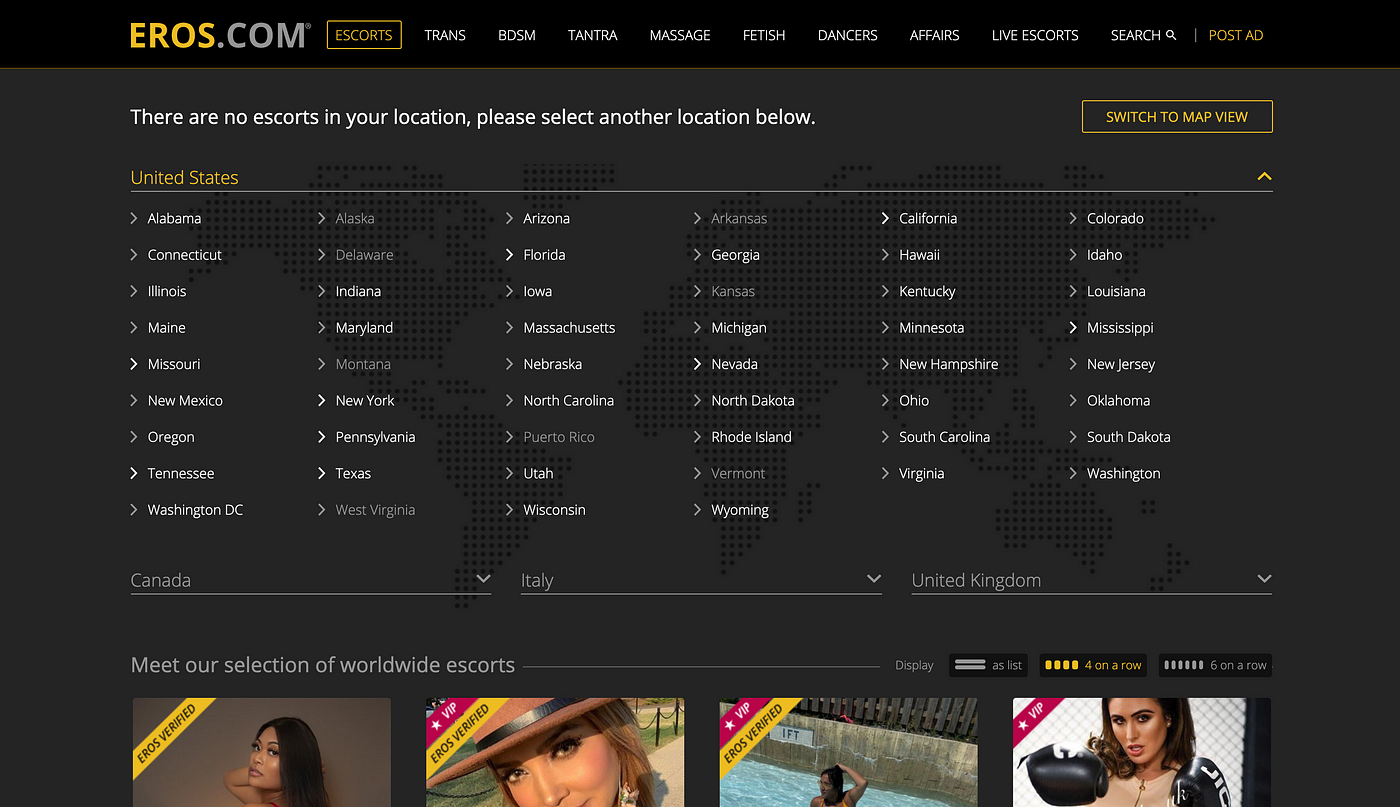Image resolution: width=1400 pixels, height=807 pixels.
Task: Open the Live Escorts menu item
Action: point(1035,35)
